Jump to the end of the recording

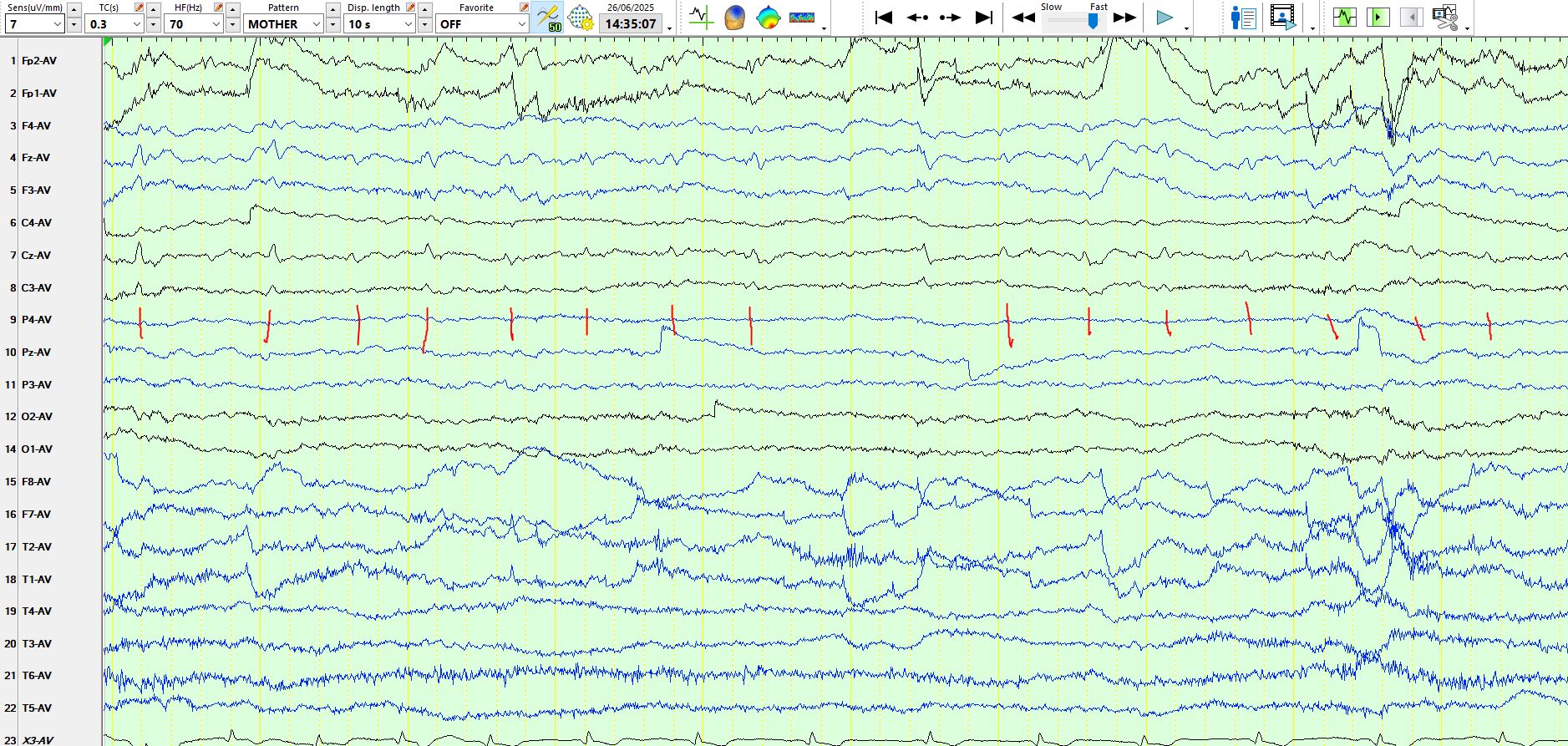tap(984, 17)
